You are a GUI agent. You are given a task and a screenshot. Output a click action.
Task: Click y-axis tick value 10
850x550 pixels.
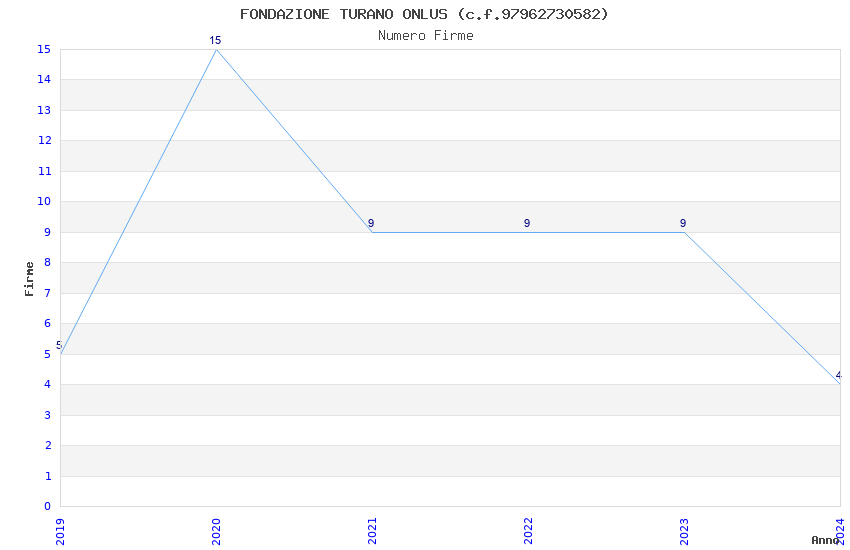[44, 202]
